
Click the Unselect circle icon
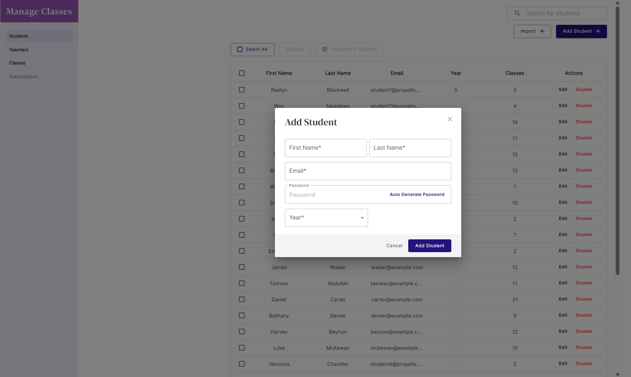point(324,49)
